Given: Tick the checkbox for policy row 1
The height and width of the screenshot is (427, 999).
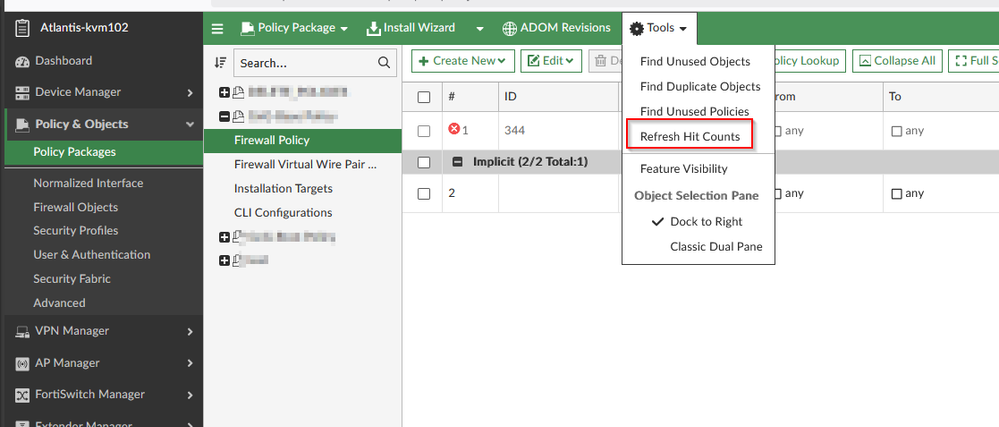Looking at the screenshot, I should click(424, 131).
